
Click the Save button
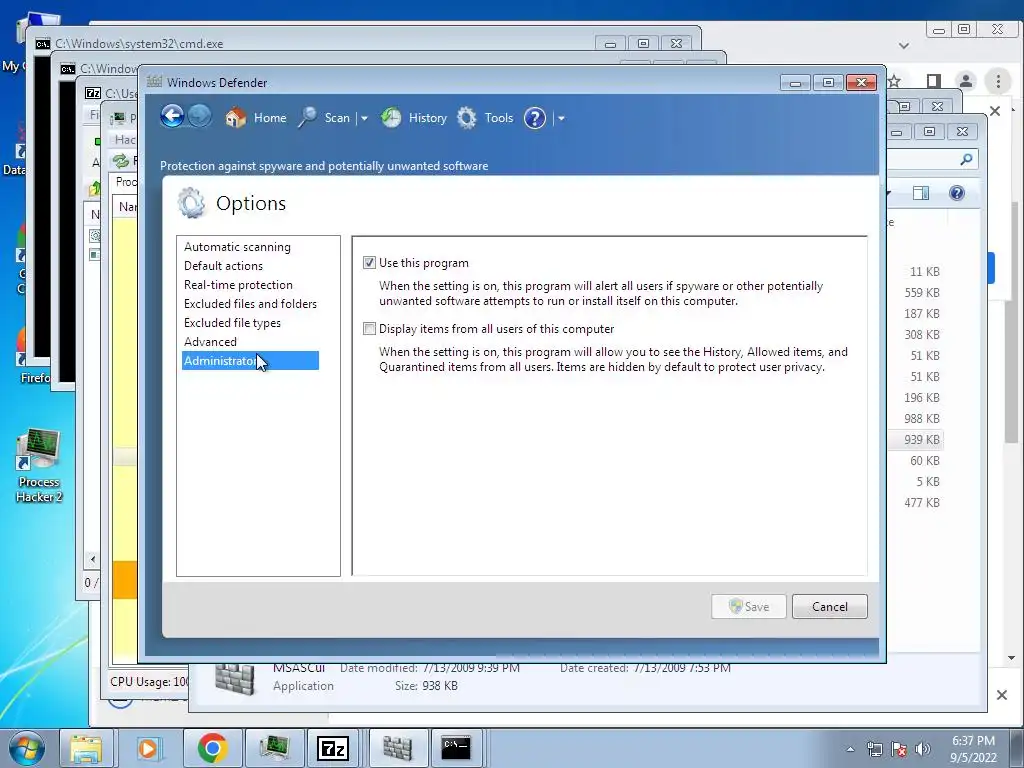(x=748, y=607)
